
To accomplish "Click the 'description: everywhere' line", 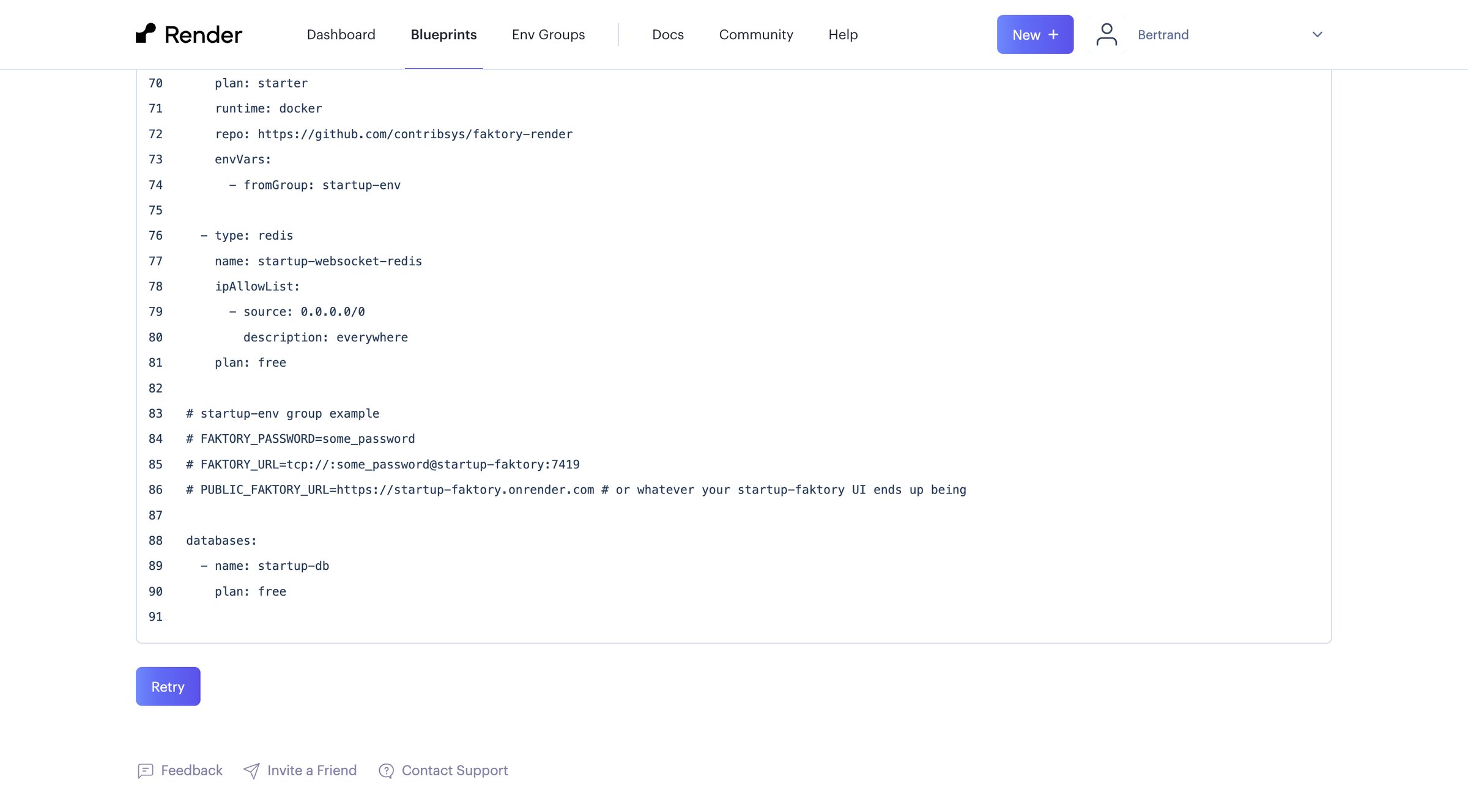I will pyautogui.click(x=325, y=338).
